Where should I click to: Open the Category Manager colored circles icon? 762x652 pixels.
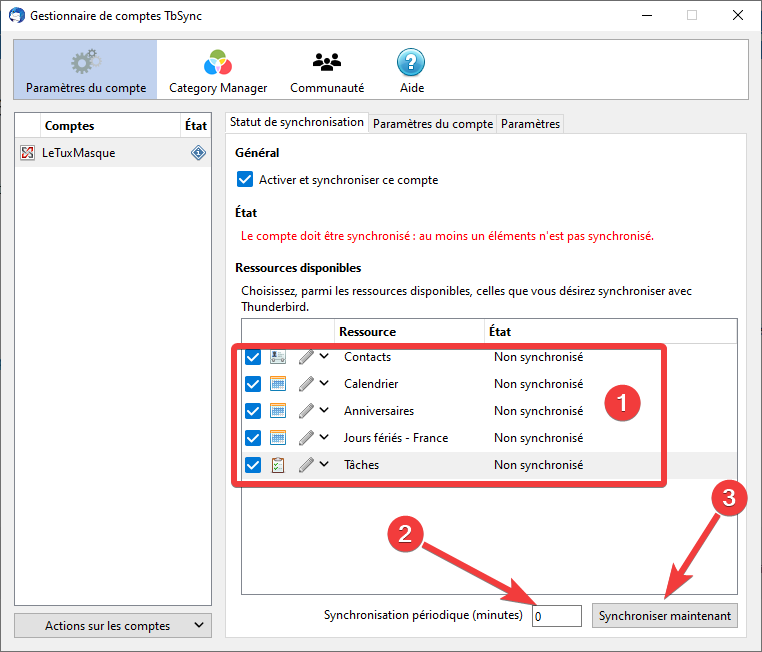pyautogui.click(x=218, y=62)
